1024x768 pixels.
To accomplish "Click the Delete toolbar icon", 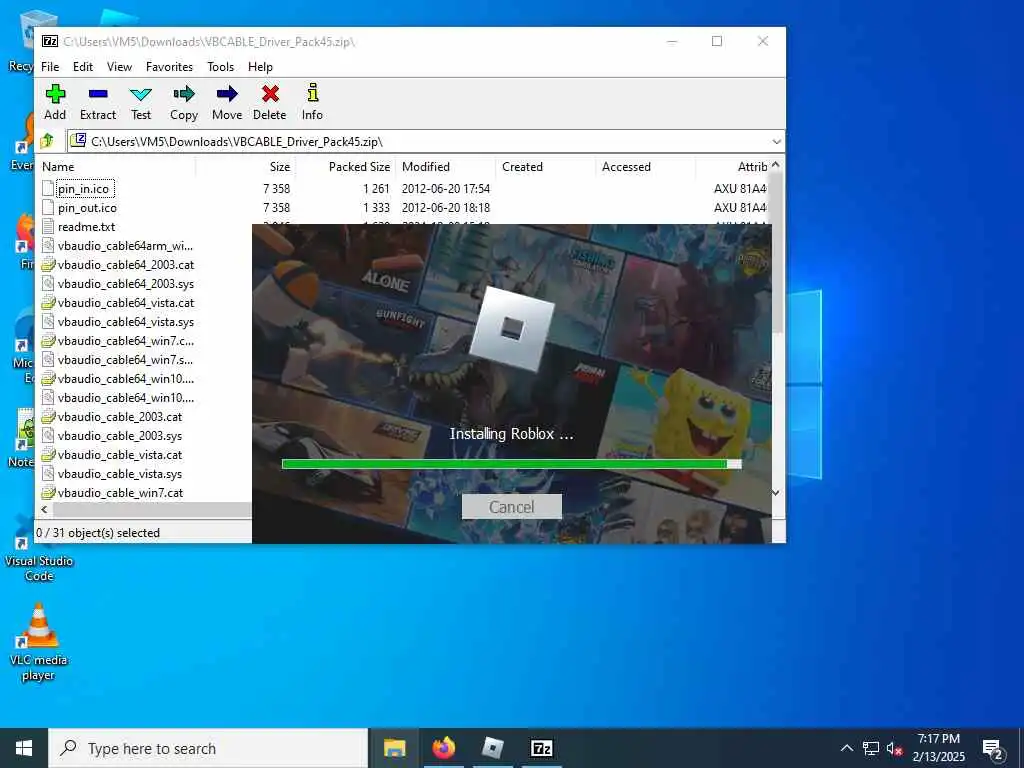I will (x=270, y=102).
